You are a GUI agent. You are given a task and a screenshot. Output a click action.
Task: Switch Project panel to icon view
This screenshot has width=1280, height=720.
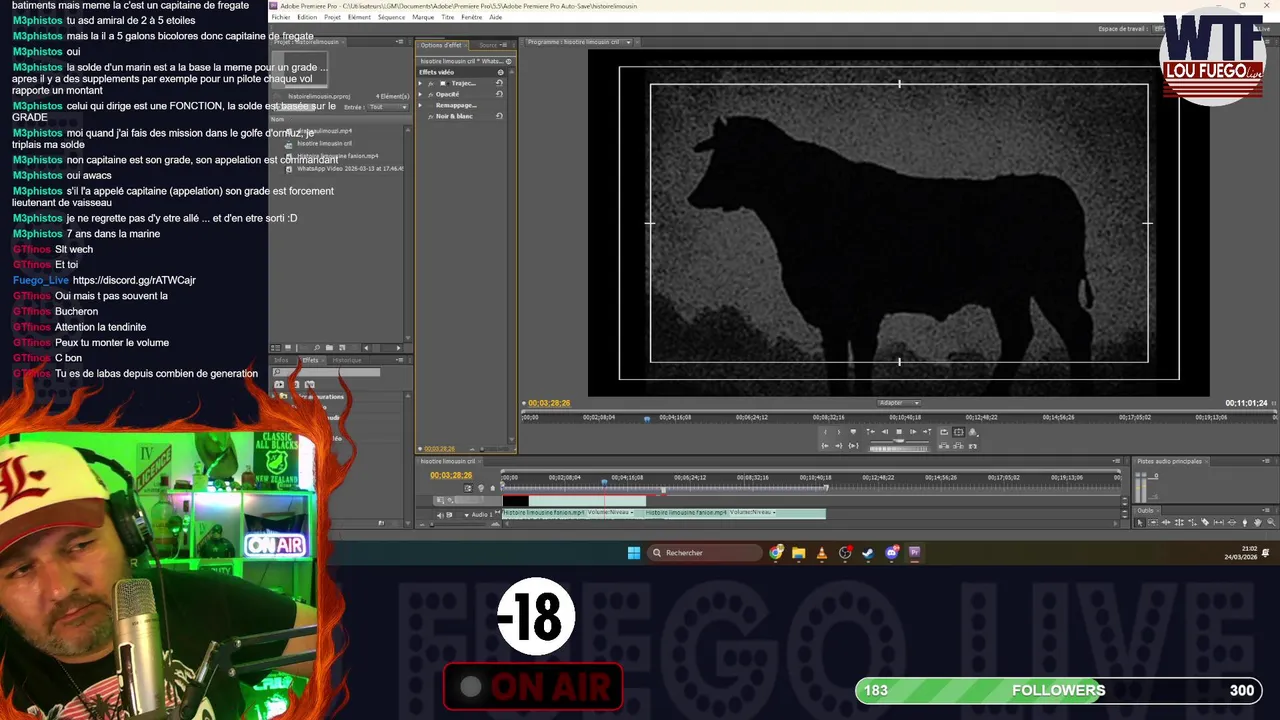(x=288, y=348)
